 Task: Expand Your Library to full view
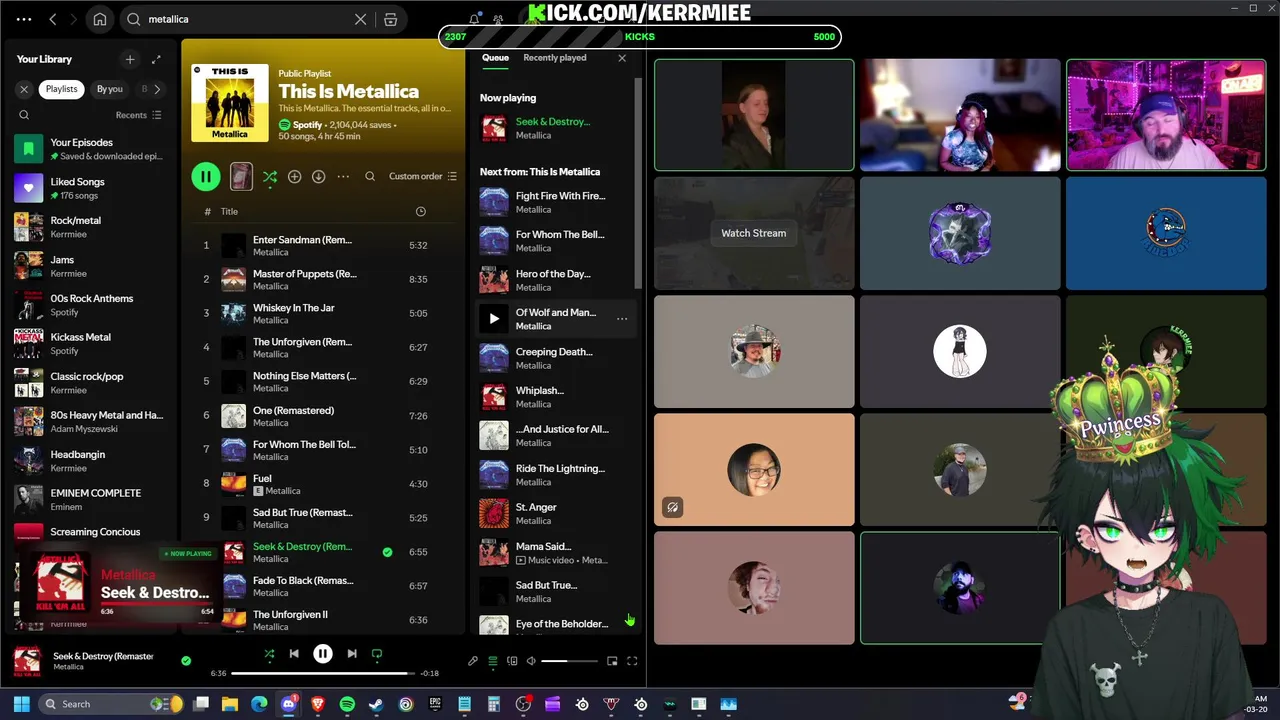tap(156, 59)
